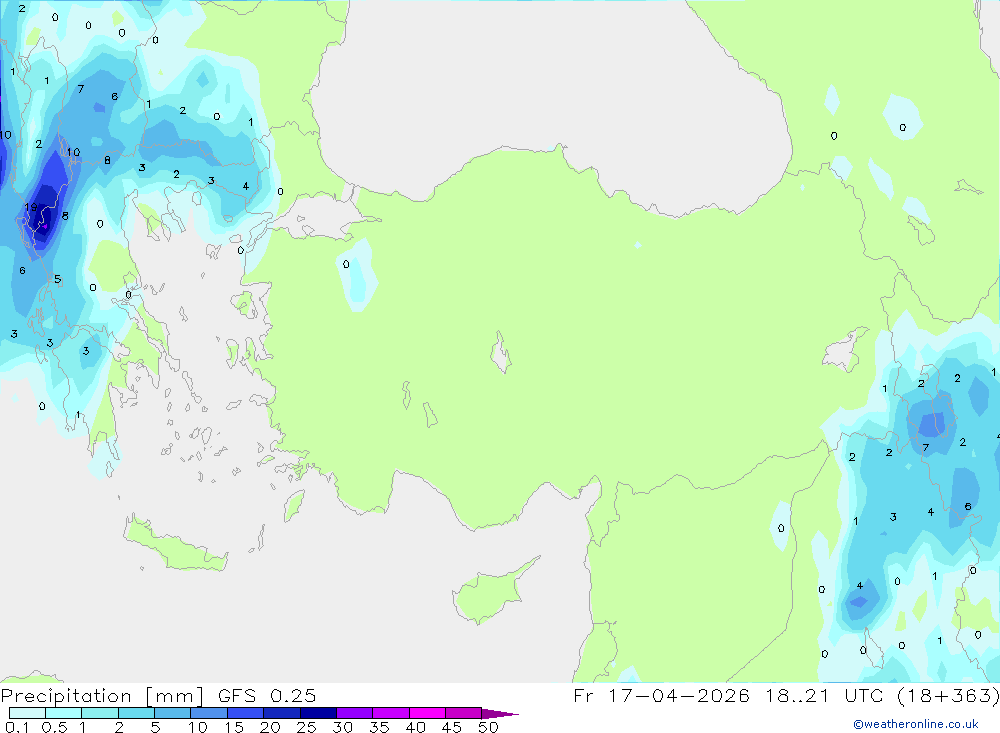Click the "(18+363)" forecast hour text
Viewport: 1000px width, 733px height.
tap(948, 695)
